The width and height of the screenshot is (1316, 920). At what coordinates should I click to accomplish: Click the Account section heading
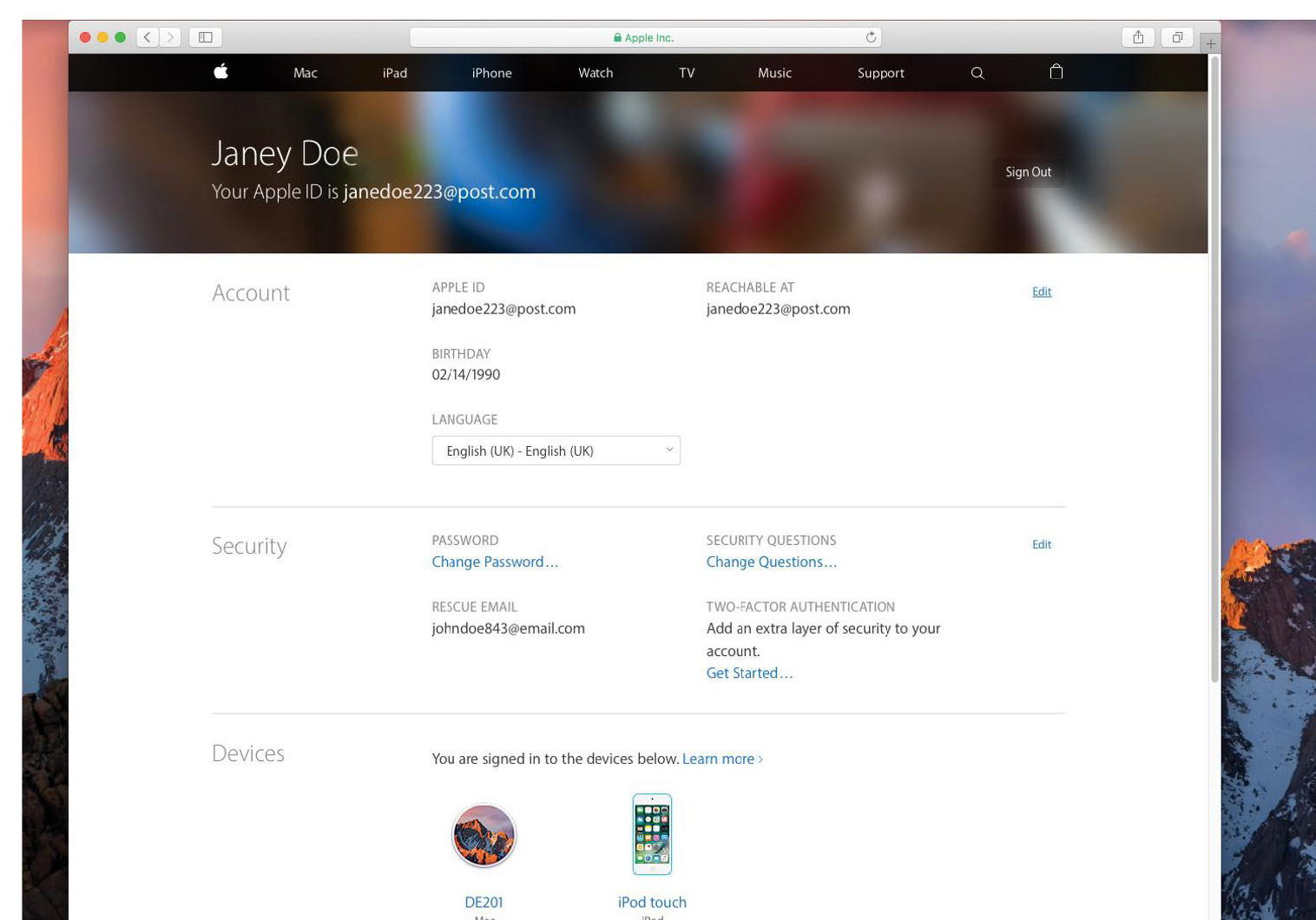[251, 292]
